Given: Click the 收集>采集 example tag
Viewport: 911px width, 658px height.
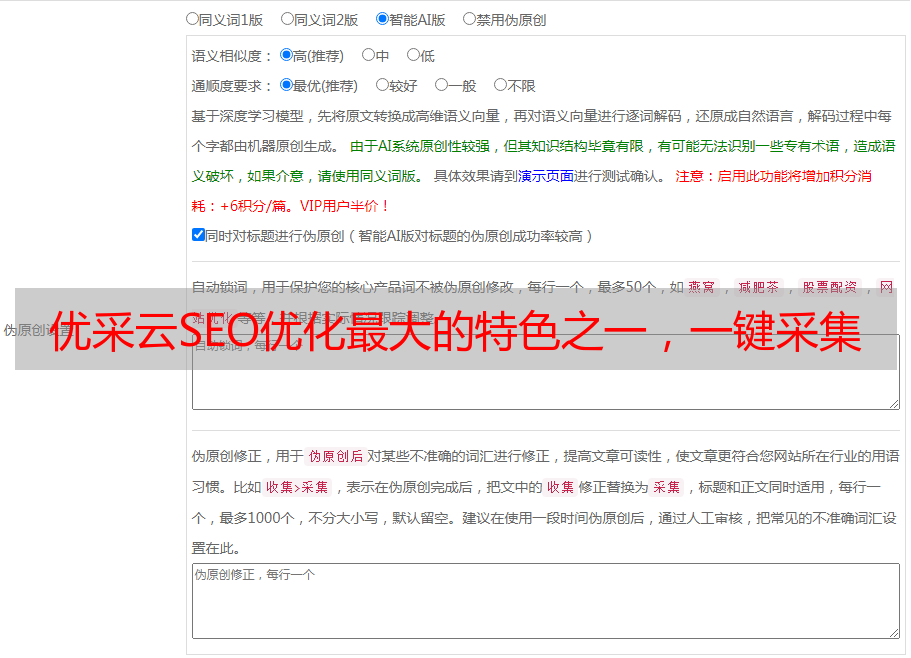Looking at the screenshot, I should click(x=297, y=487).
